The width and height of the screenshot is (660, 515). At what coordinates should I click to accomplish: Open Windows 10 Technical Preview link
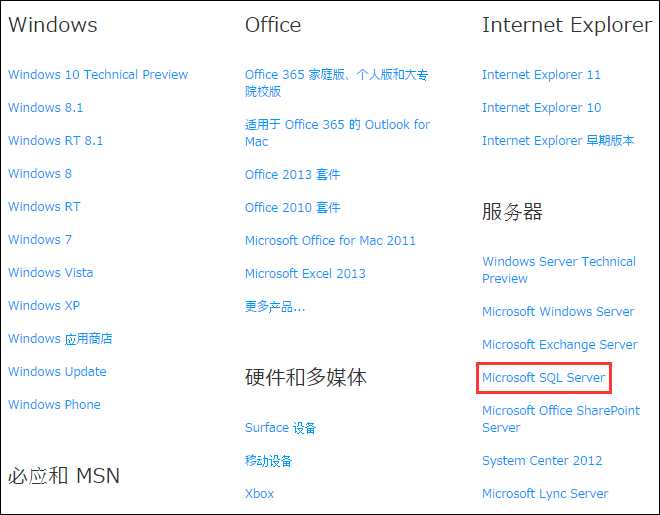pyautogui.click(x=98, y=74)
